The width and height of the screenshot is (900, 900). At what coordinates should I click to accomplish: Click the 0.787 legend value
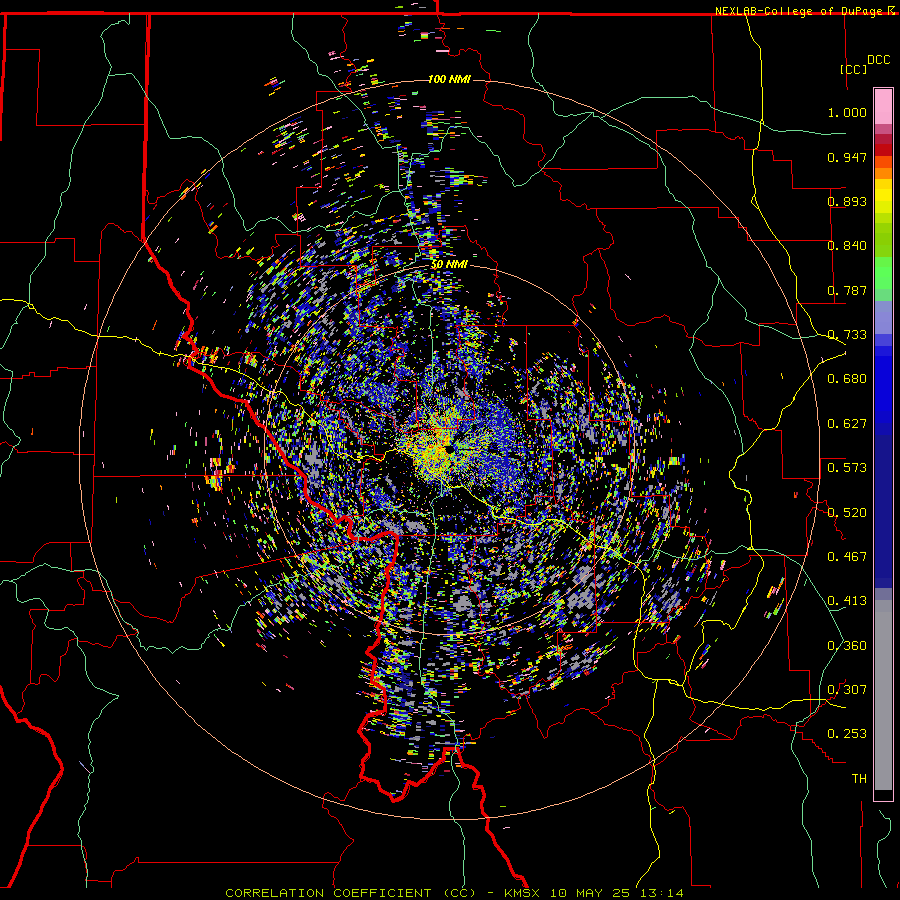[x=847, y=290]
